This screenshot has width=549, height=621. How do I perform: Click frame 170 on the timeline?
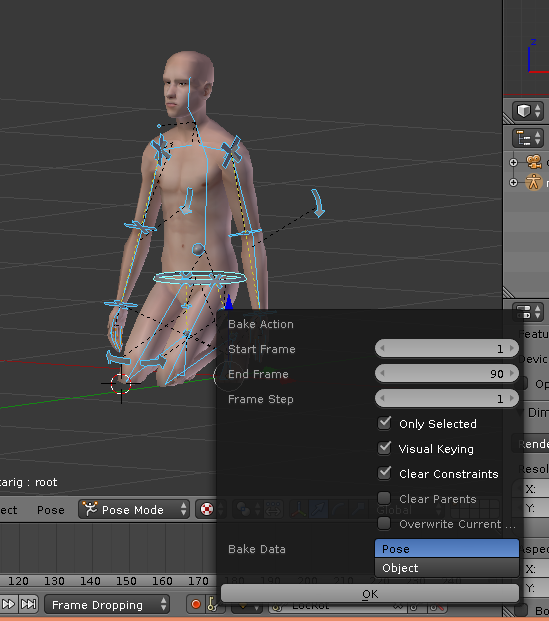coord(198,581)
